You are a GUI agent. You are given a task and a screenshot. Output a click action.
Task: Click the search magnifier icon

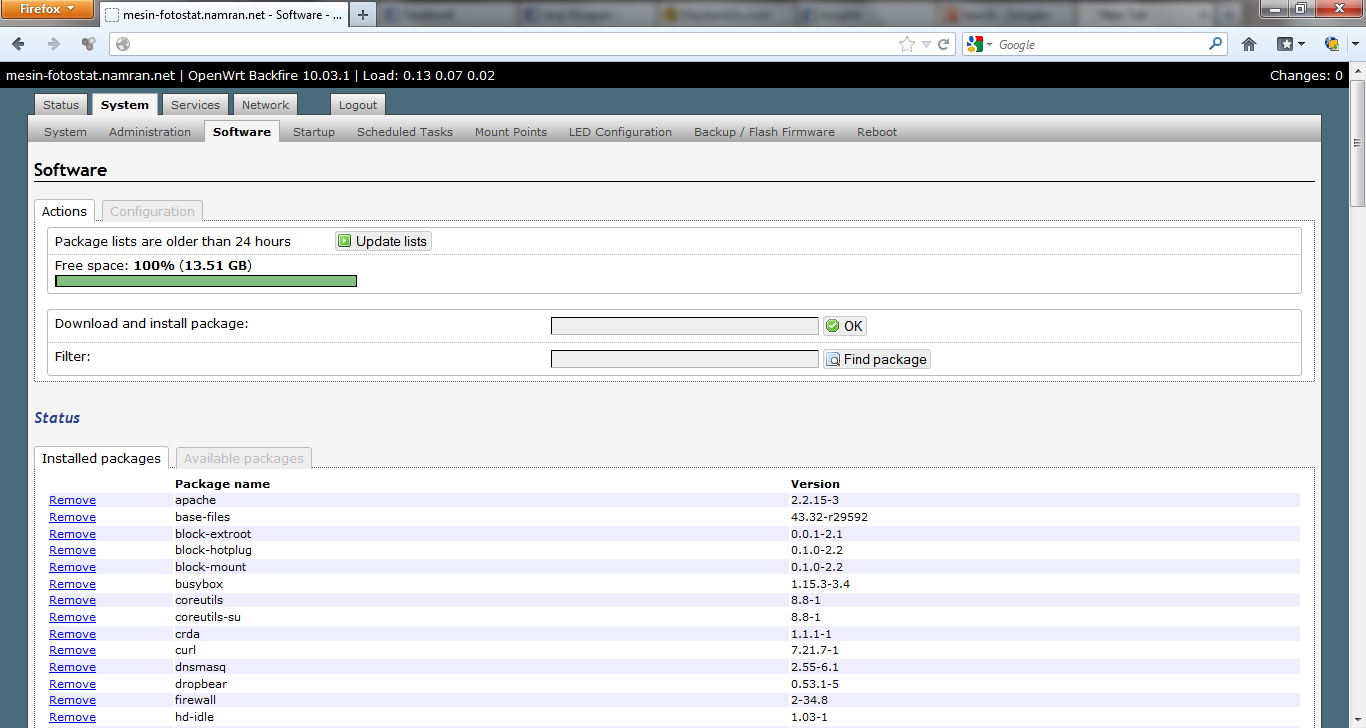click(x=1216, y=44)
